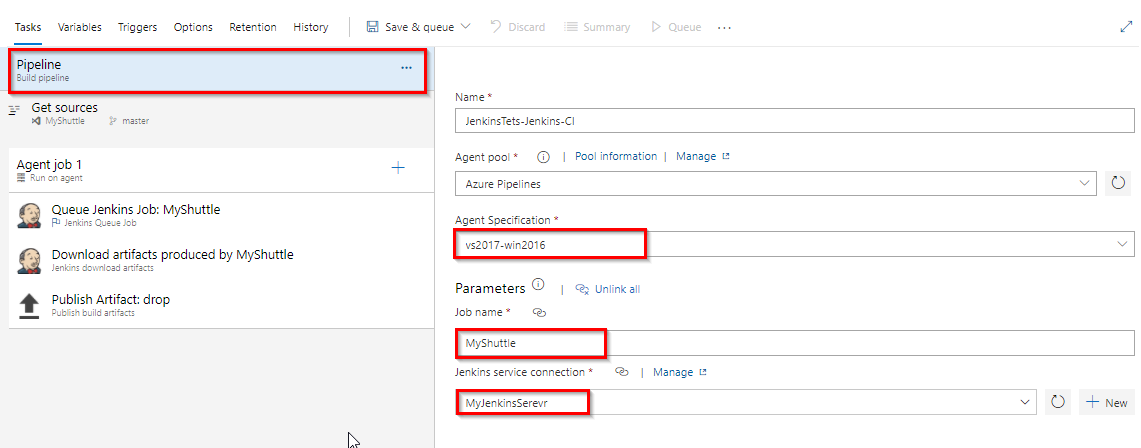Open the Pipeline row ellipsis menu
1141x448 pixels.
pyautogui.click(x=406, y=68)
